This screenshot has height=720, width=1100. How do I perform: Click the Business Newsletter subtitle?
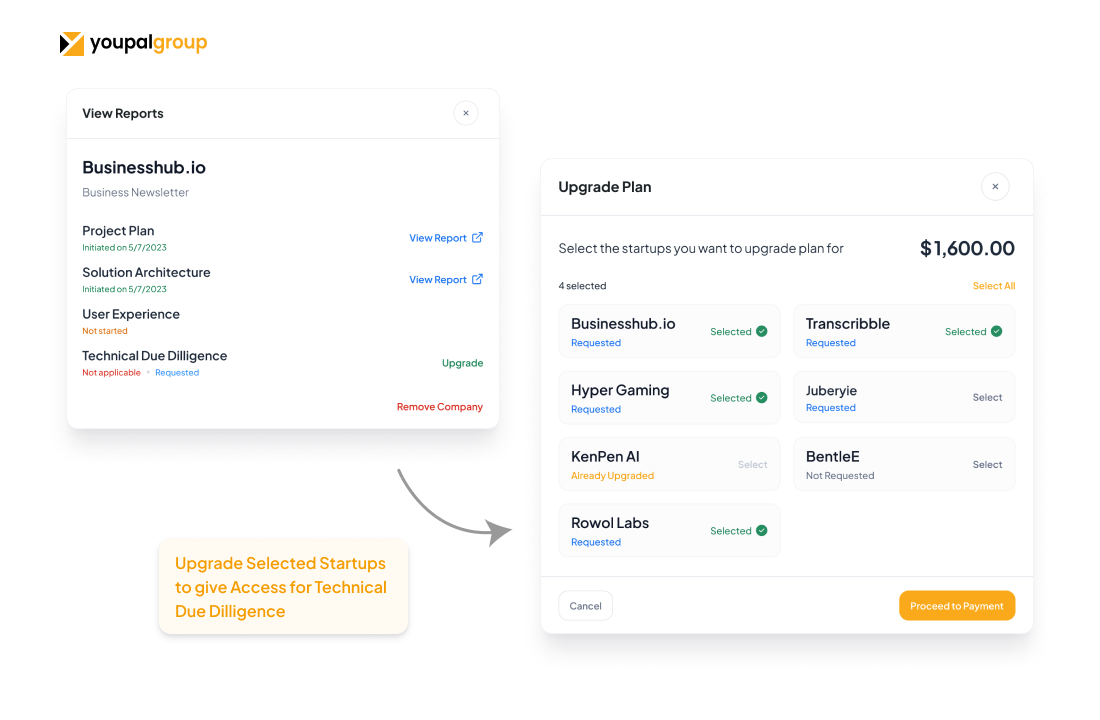pos(135,192)
